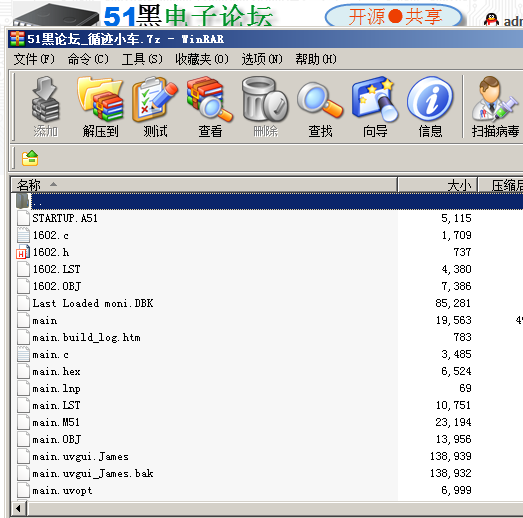
Task: Open the 工具(S) menu
Action: coord(142,59)
